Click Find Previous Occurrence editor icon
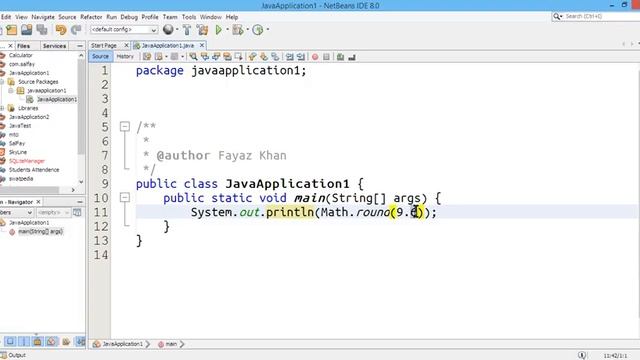 [x=204, y=57]
